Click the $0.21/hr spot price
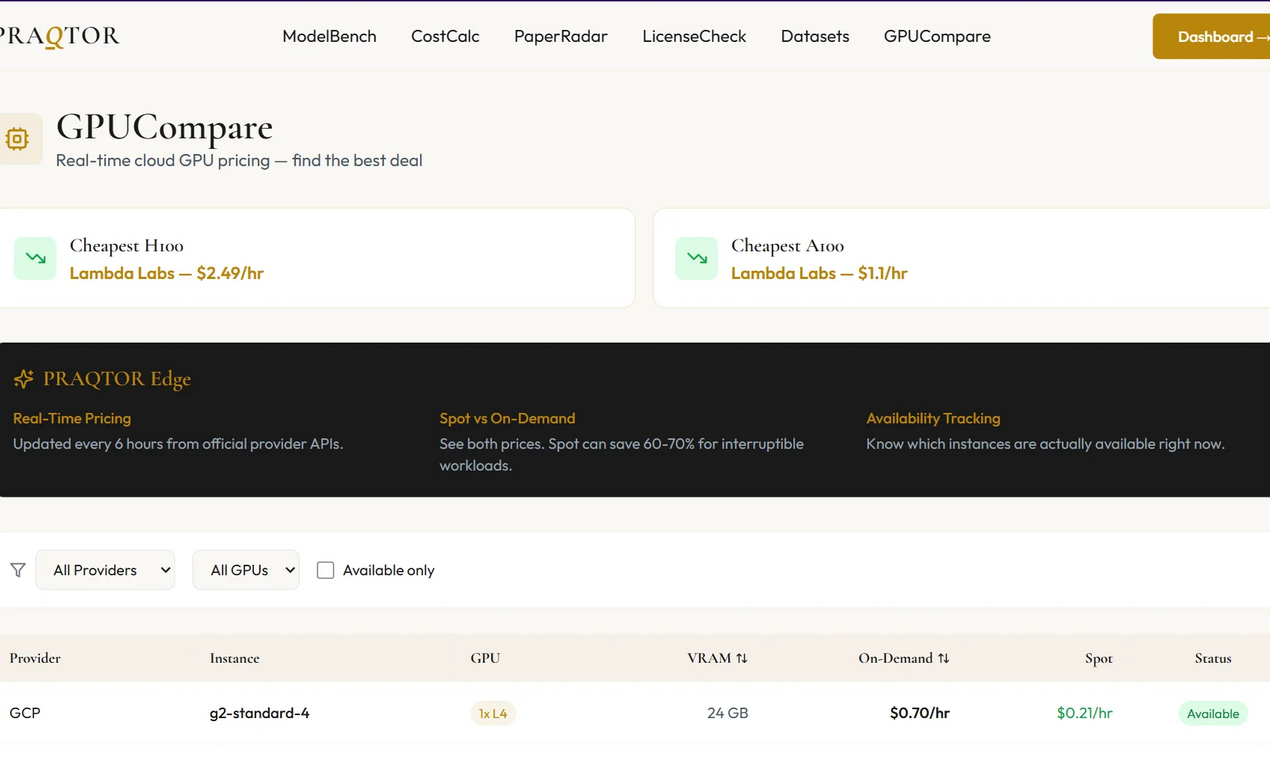Viewport: 1270px width, 760px height. 1085,713
